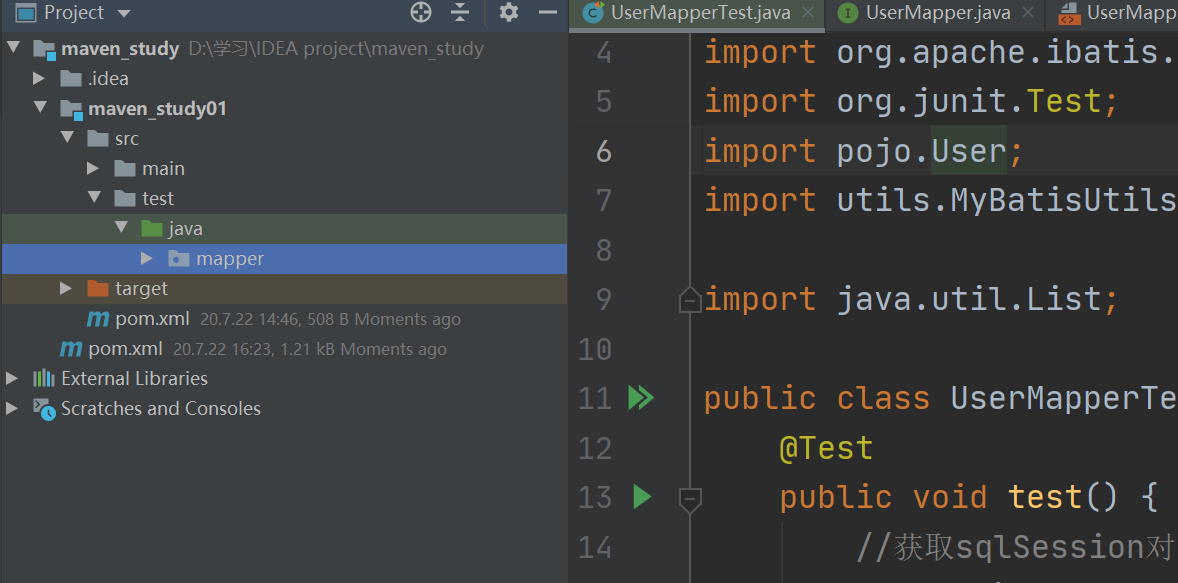Click the External Libraries icon
The width and height of the screenshot is (1178, 583).
(44, 378)
